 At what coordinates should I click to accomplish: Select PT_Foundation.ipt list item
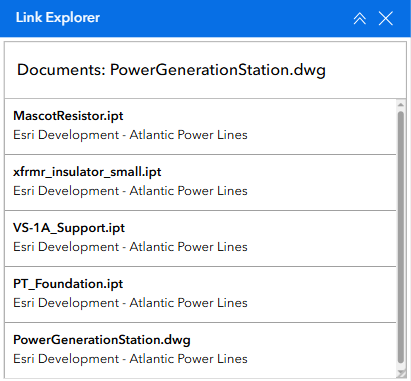pos(200,294)
